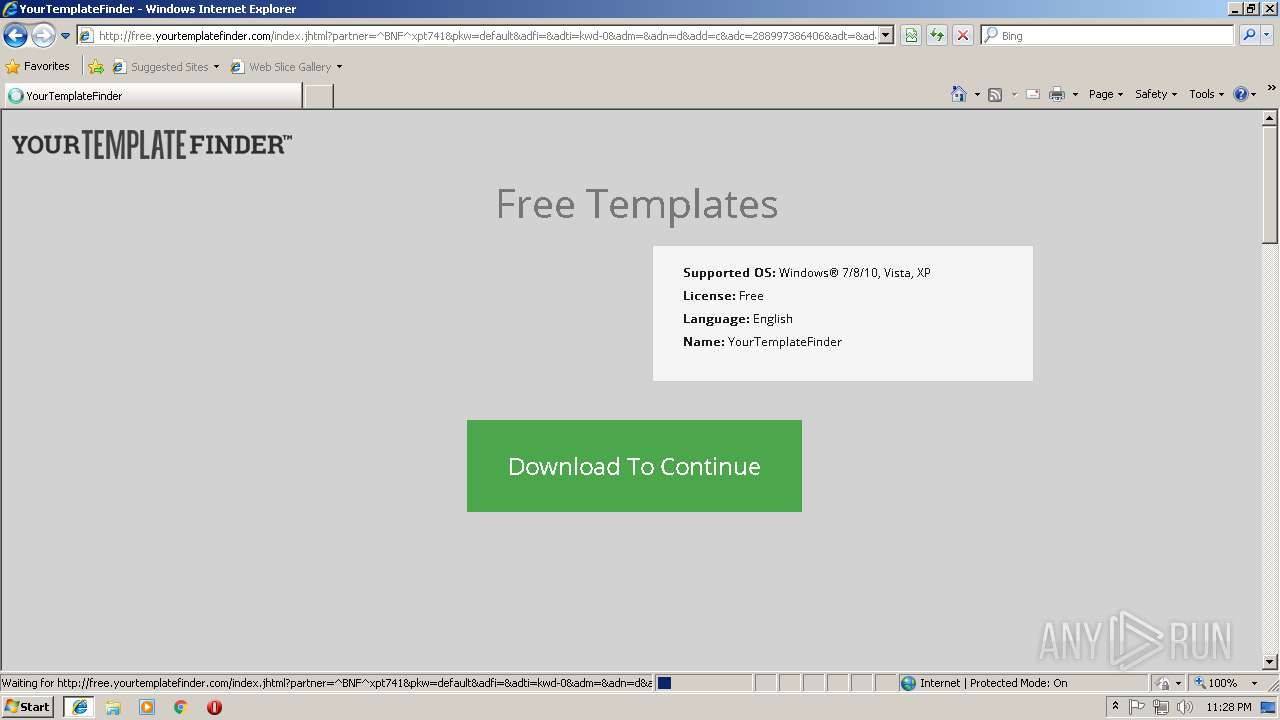The image size is (1280, 720).
Task: Click the vertical scrollbar up arrow
Action: 1270,119
